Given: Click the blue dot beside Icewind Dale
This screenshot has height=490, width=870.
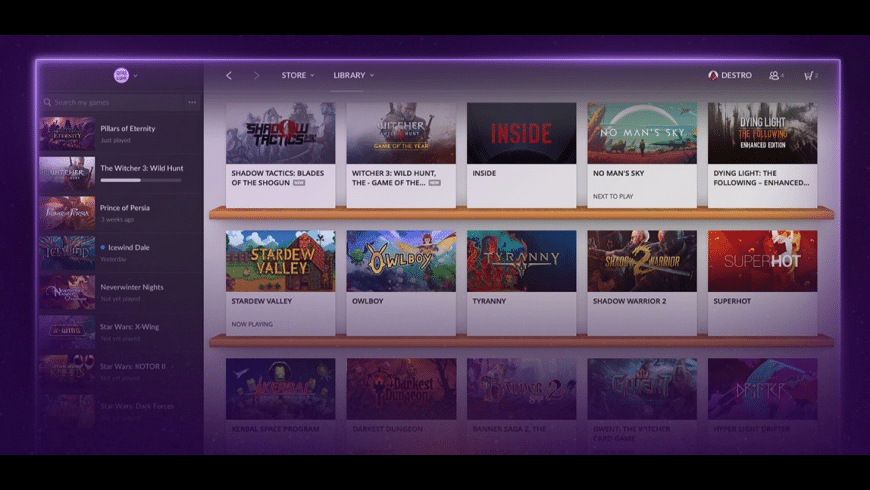Looking at the screenshot, I should point(103,247).
